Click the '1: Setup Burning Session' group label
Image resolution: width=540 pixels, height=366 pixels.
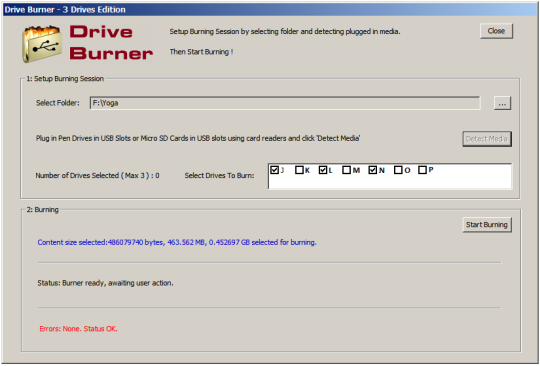65,79
